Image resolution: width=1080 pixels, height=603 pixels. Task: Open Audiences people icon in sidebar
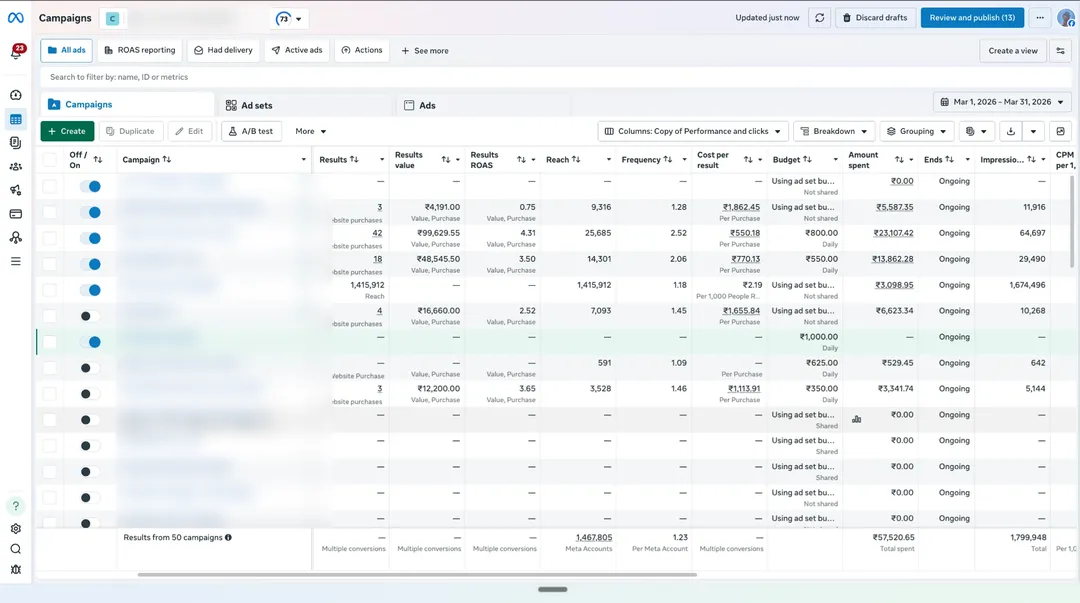[x=16, y=166]
